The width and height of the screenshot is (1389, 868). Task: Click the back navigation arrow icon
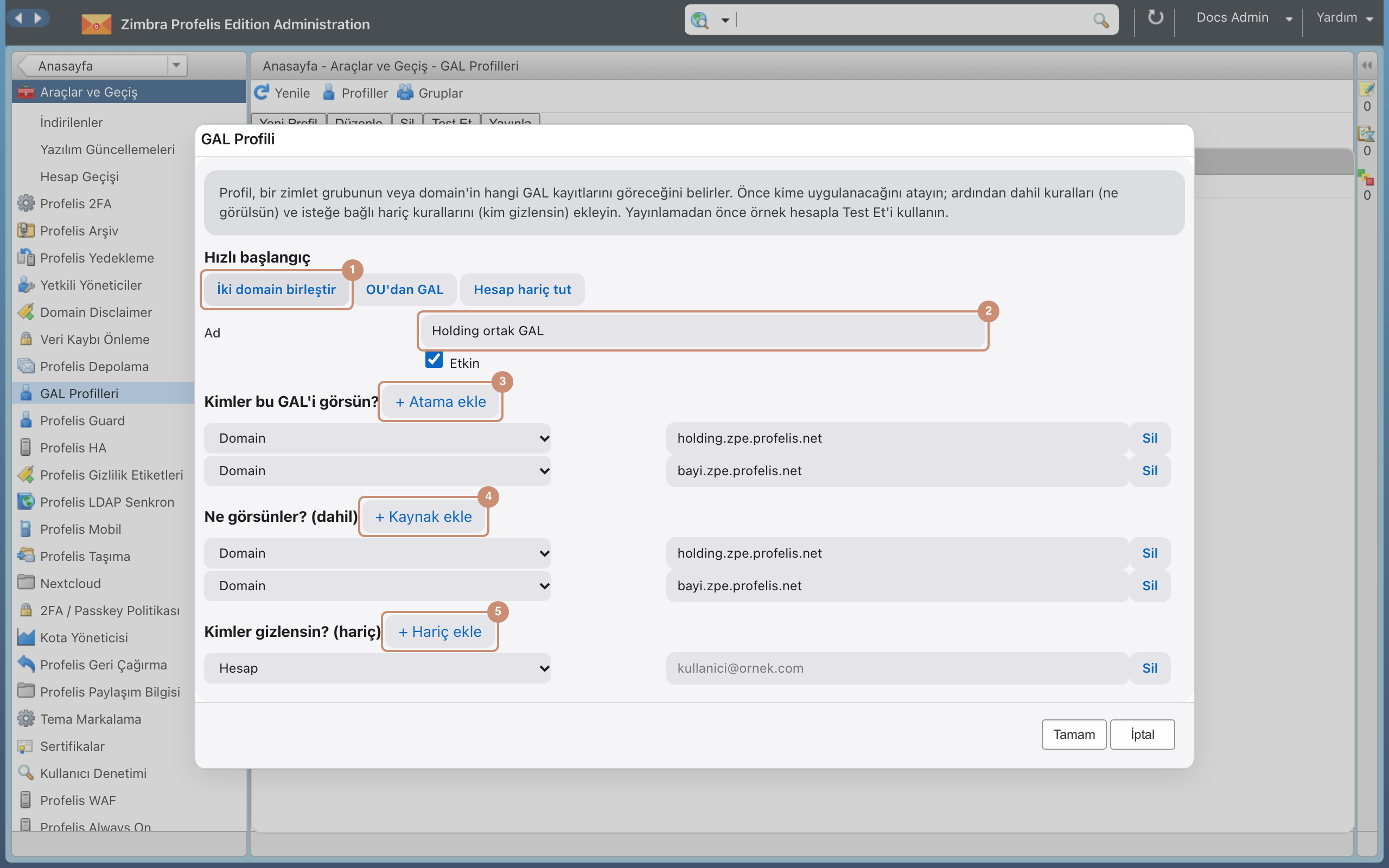tap(18, 18)
